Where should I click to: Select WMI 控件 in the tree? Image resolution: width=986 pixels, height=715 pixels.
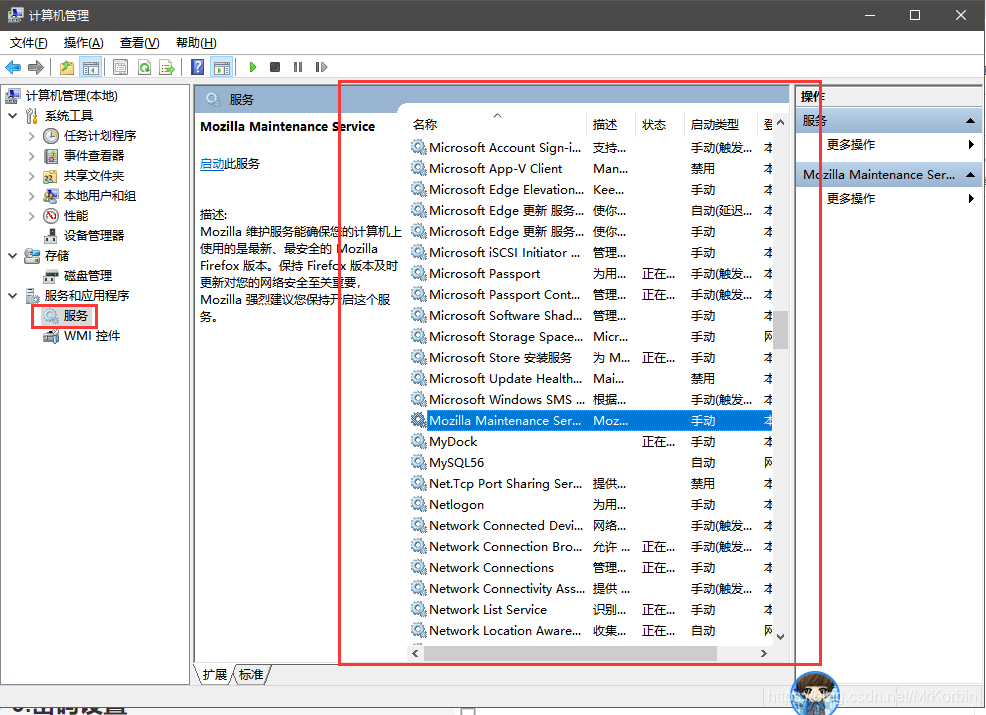point(92,336)
